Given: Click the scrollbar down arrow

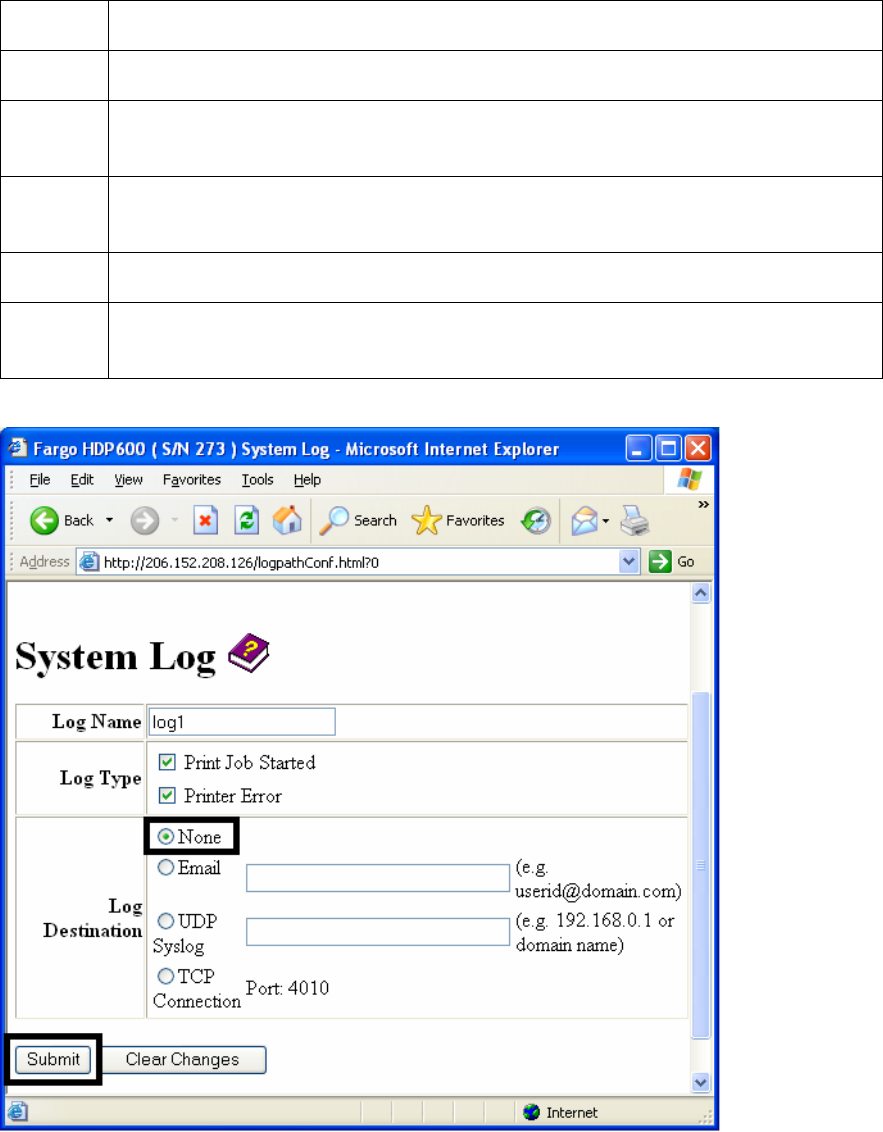Looking at the screenshot, I should (x=701, y=1081).
